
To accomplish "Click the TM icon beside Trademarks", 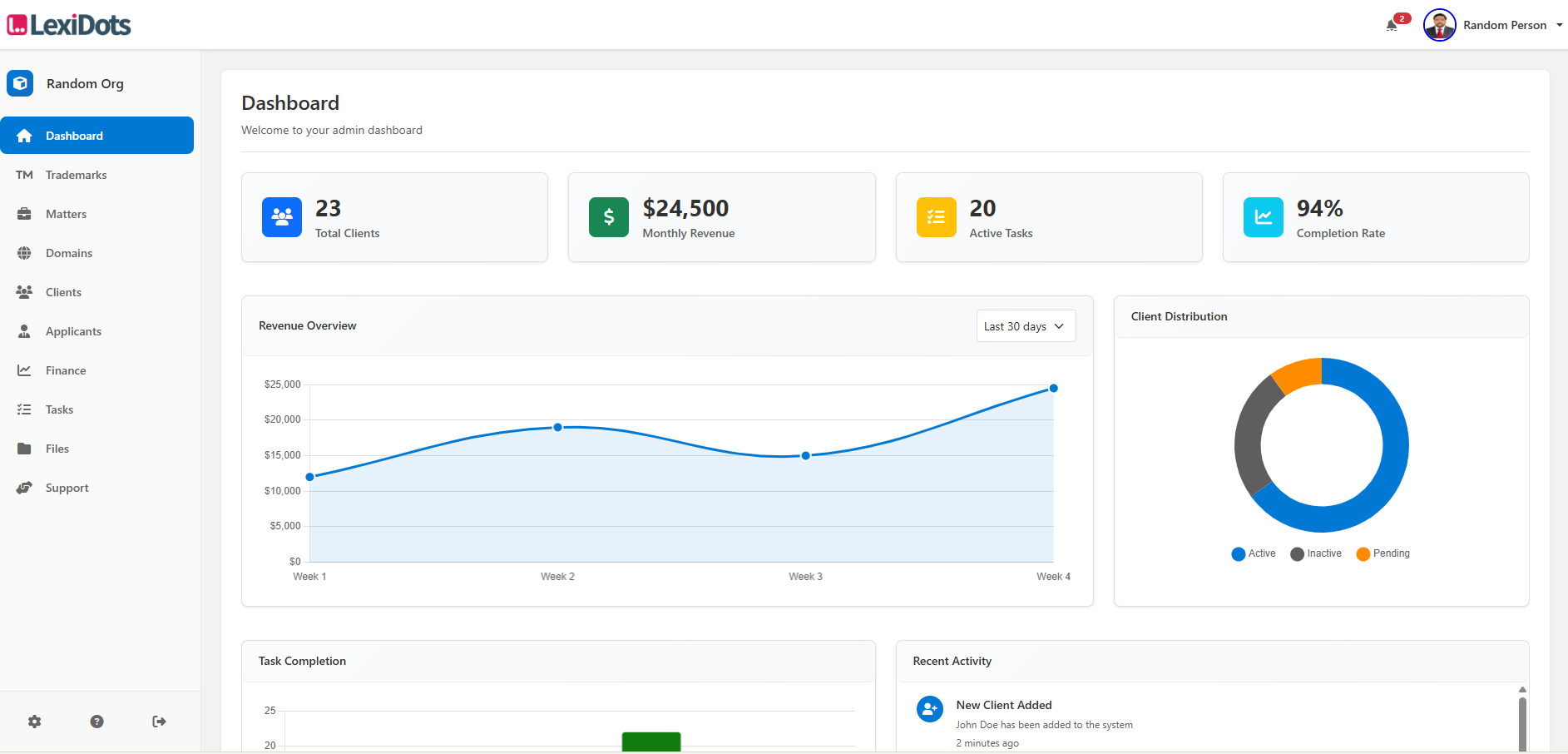I will point(24,175).
